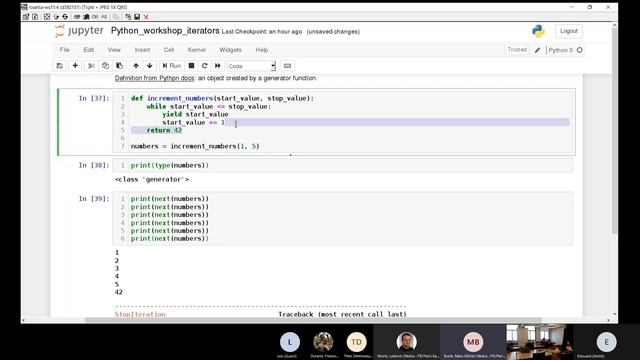640x360 pixels.
Task: Open the cell type Code dropdown
Action: pyautogui.click(x=251, y=66)
